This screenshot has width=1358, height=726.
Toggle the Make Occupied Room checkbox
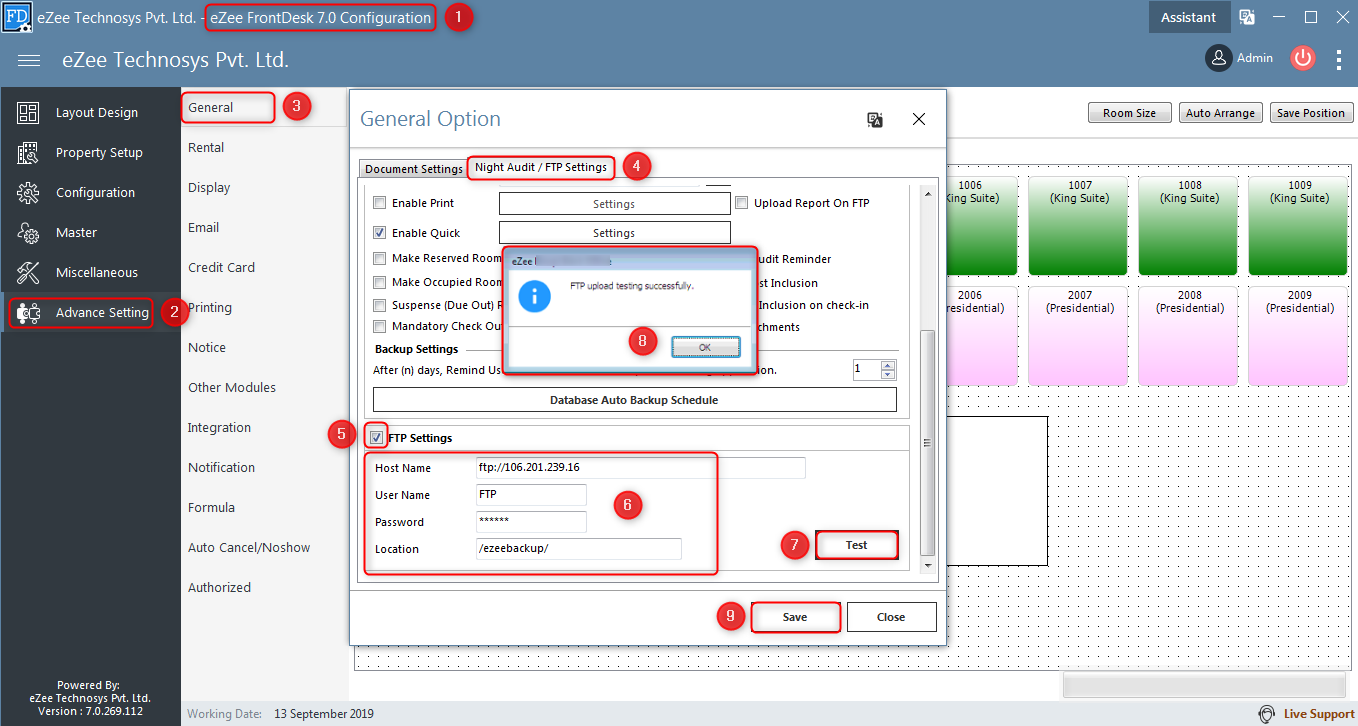click(379, 283)
